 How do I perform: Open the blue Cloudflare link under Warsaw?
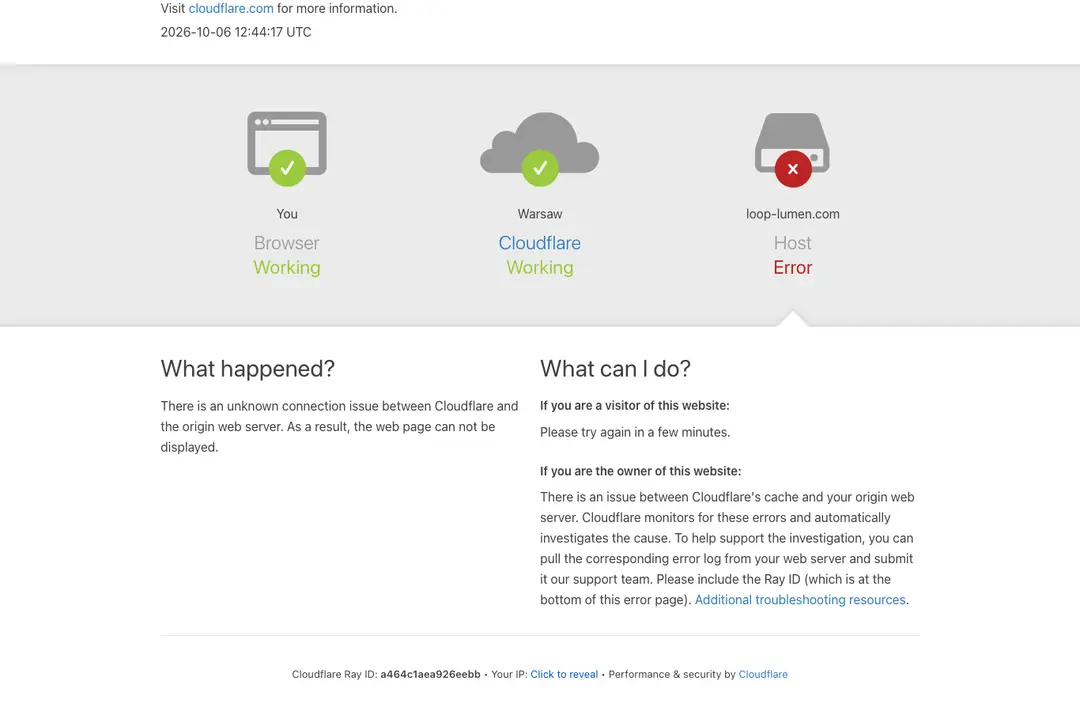[x=539, y=243]
